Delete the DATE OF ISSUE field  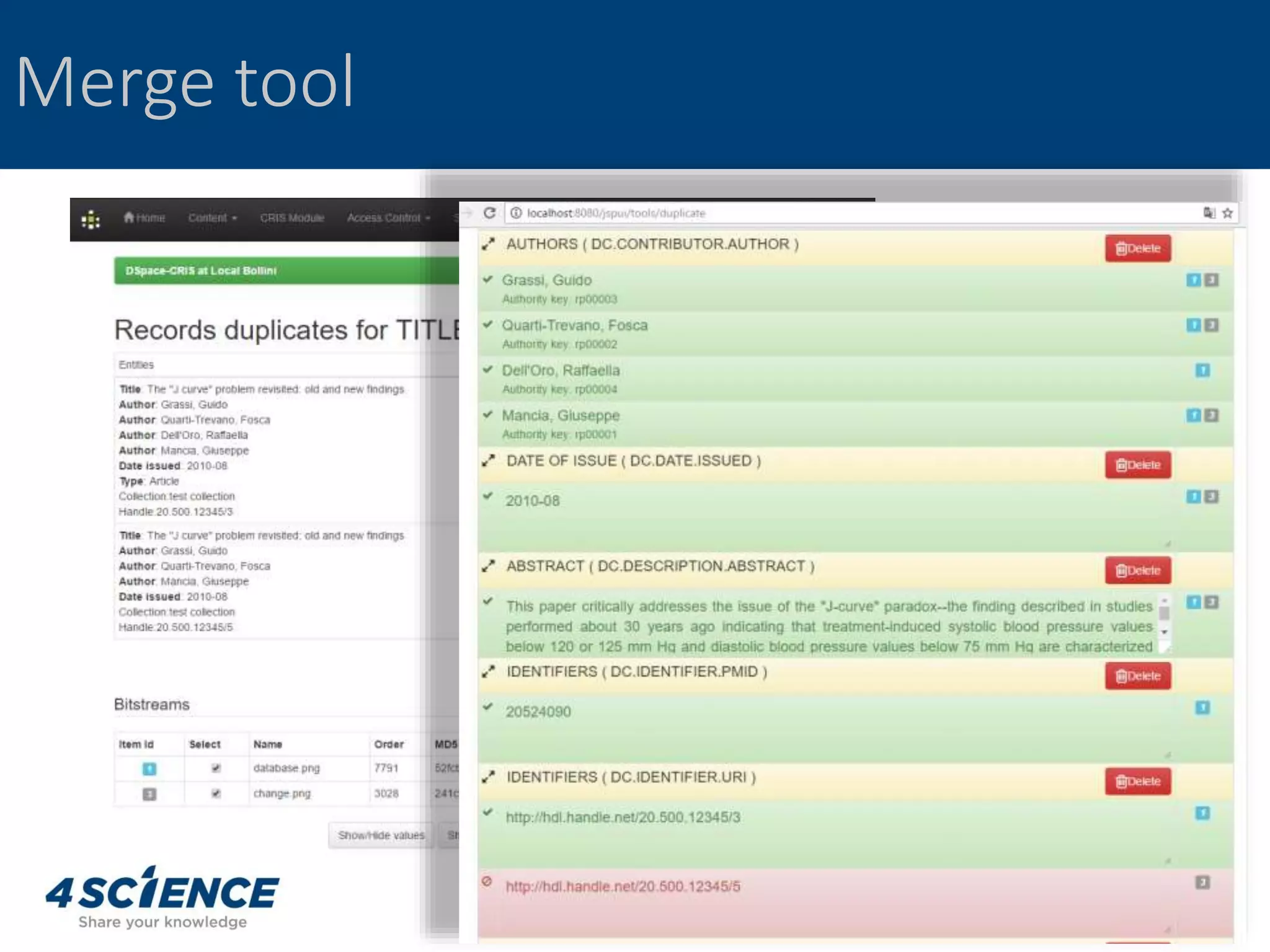pos(1138,465)
